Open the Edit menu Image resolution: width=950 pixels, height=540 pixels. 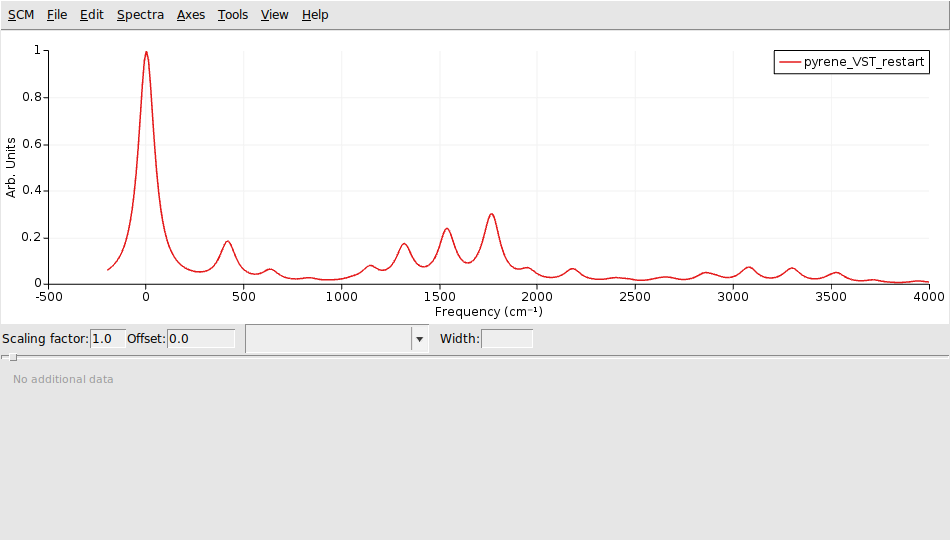92,15
